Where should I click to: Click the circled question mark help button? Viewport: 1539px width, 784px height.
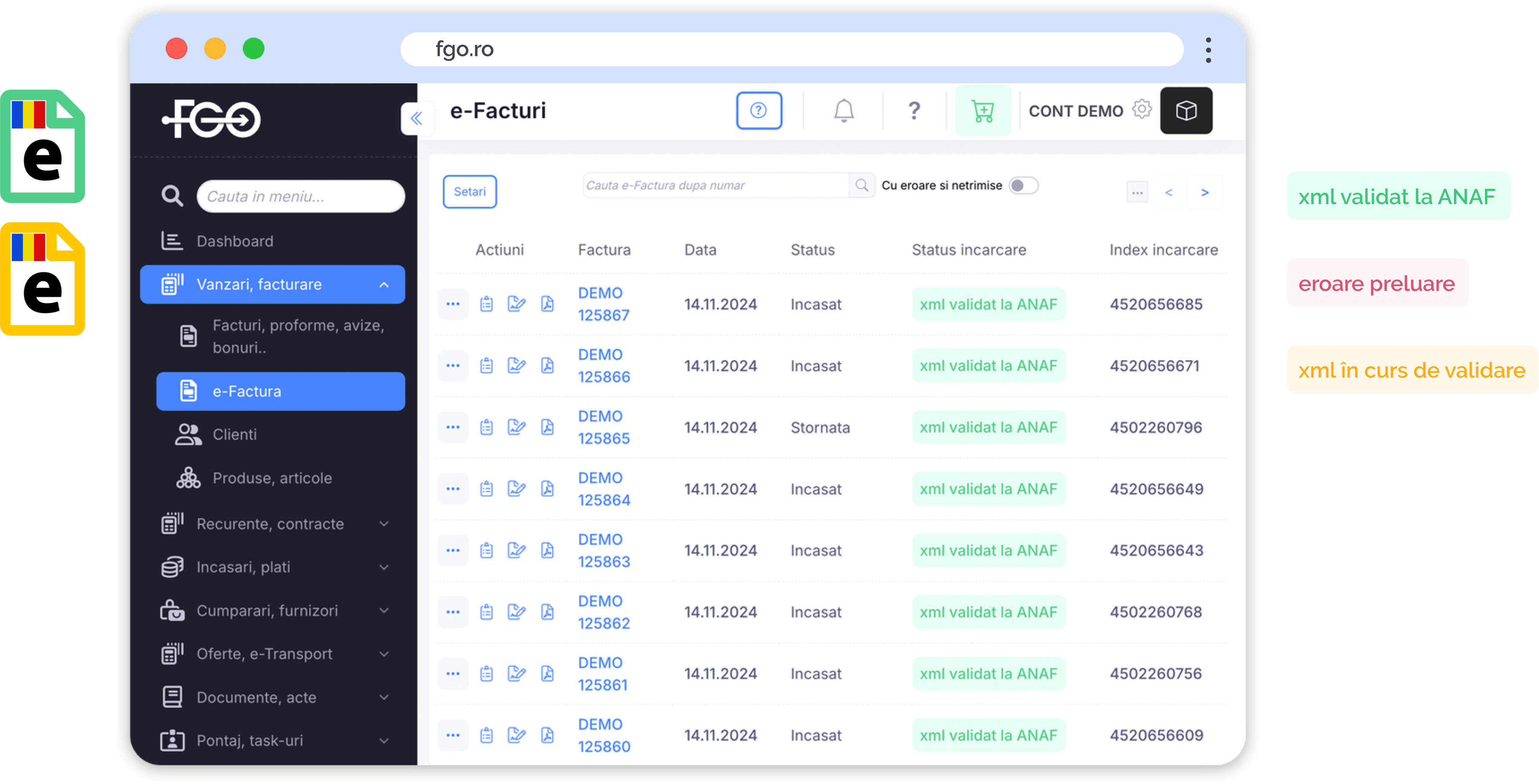[x=759, y=111]
